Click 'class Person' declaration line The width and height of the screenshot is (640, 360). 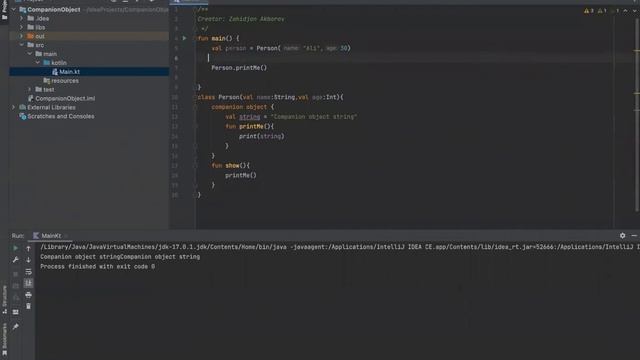270,97
